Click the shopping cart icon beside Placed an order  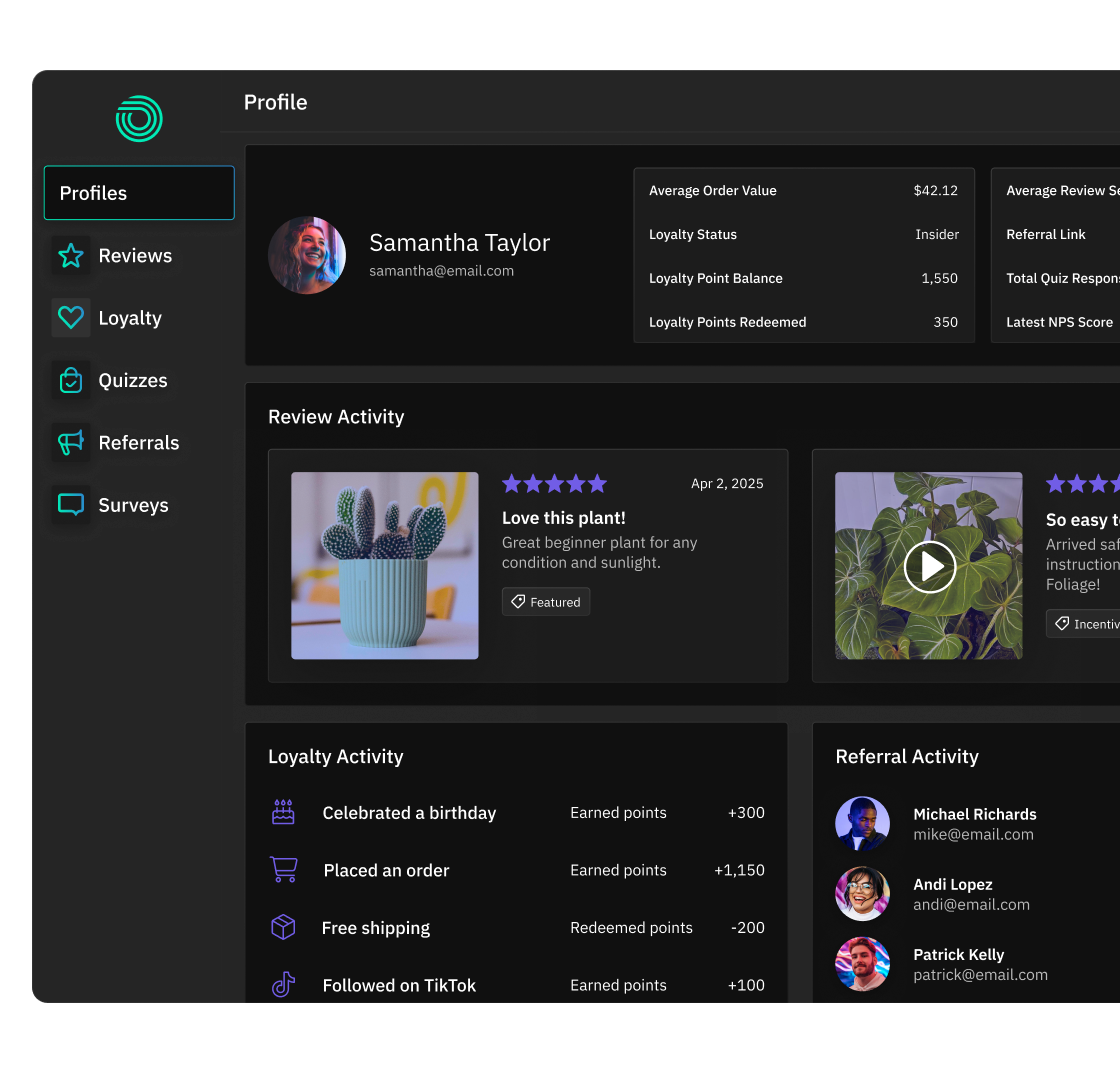[283, 870]
